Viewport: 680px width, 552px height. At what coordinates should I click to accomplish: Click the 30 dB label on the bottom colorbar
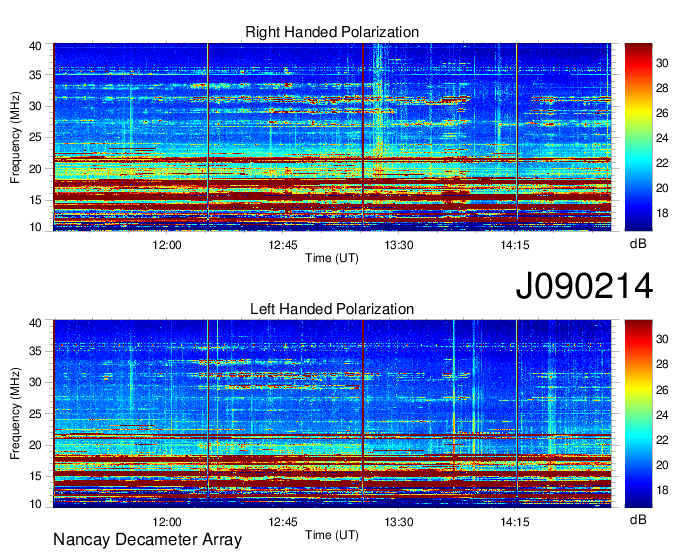pos(662,339)
